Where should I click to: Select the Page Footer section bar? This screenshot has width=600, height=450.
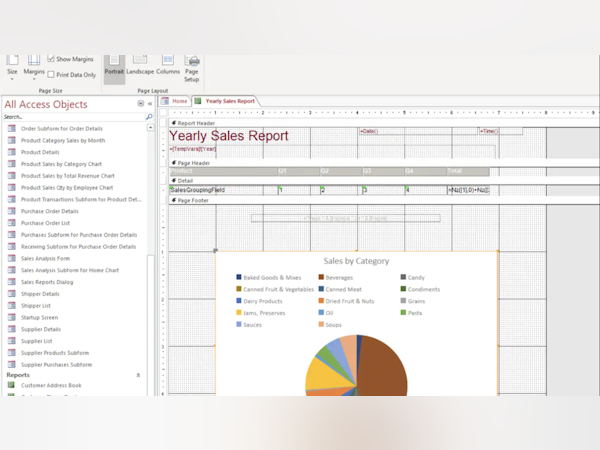[x=384, y=201]
